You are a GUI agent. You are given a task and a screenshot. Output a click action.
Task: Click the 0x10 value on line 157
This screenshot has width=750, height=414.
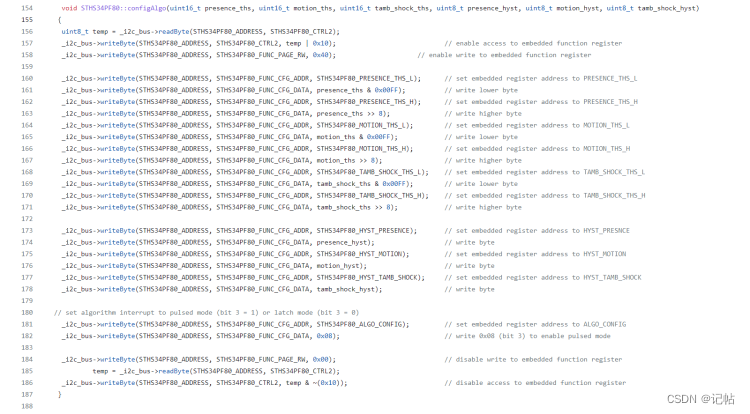pos(320,43)
